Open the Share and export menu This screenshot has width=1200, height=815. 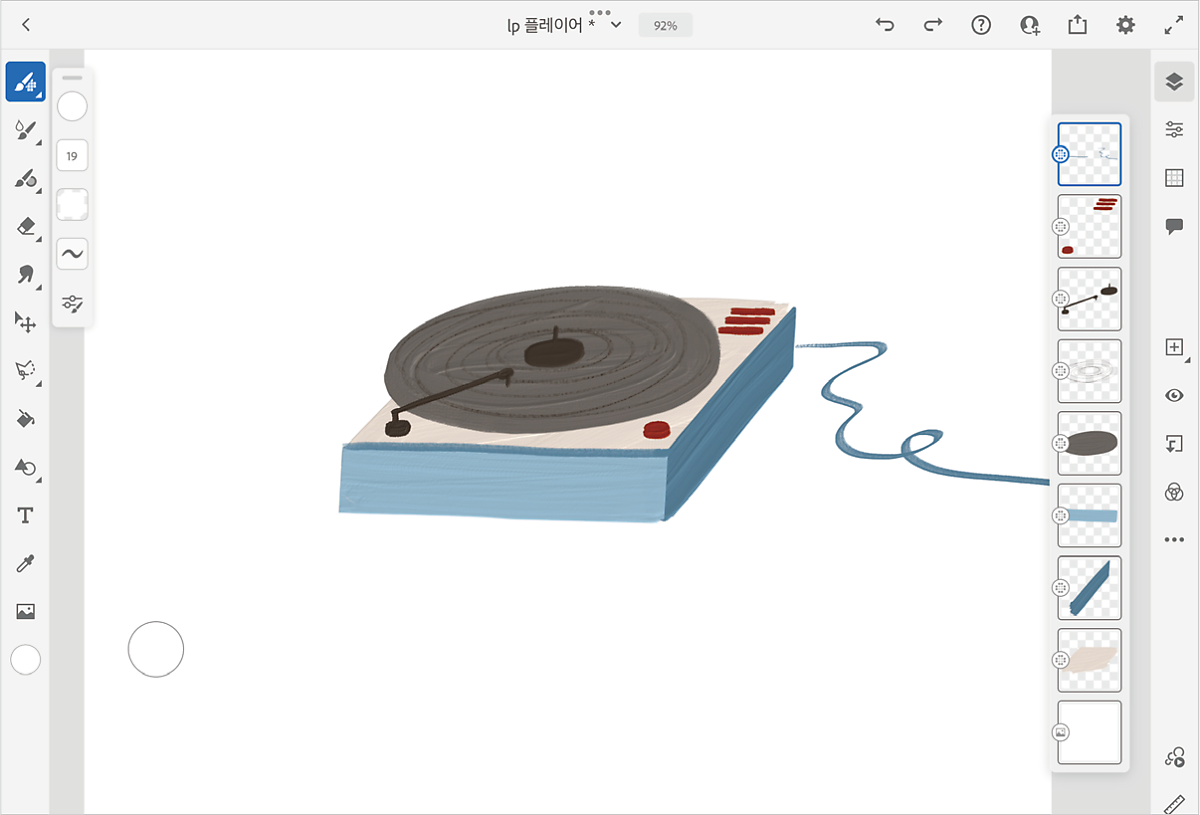tap(1077, 25)
